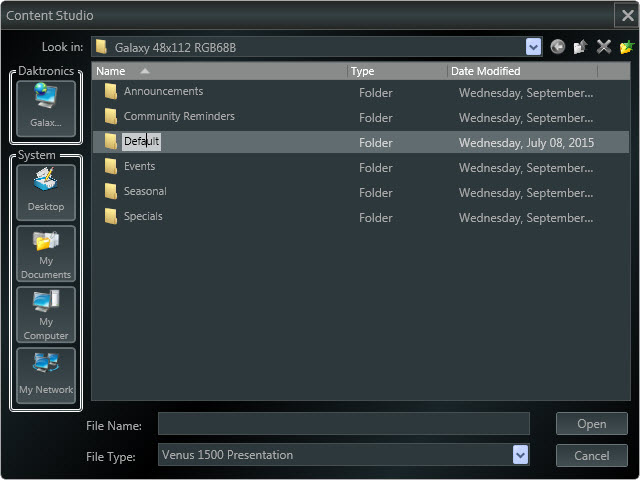Click Folder type in Announcements row
The image size is (640, 480).
[376, 93]
